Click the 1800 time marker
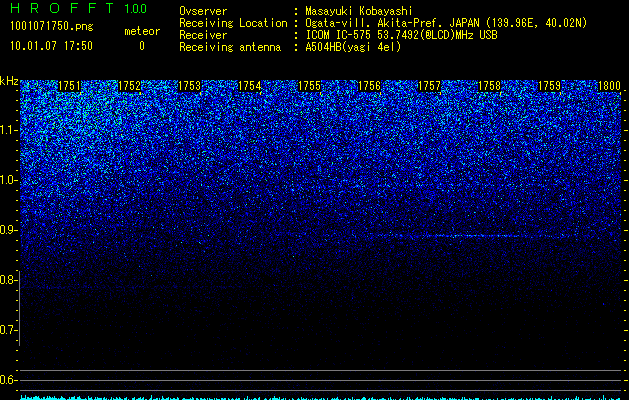This screenshot has width=629, height=400. coord(609,86)
